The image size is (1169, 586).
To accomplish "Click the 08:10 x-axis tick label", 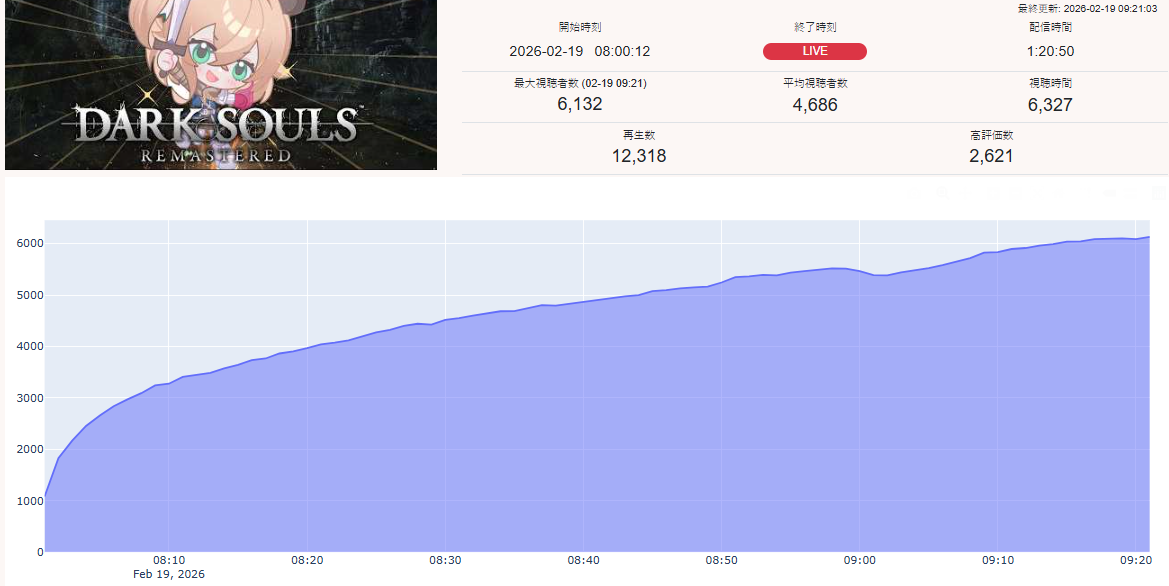I will pyautogui.click(x=168, y=560).
